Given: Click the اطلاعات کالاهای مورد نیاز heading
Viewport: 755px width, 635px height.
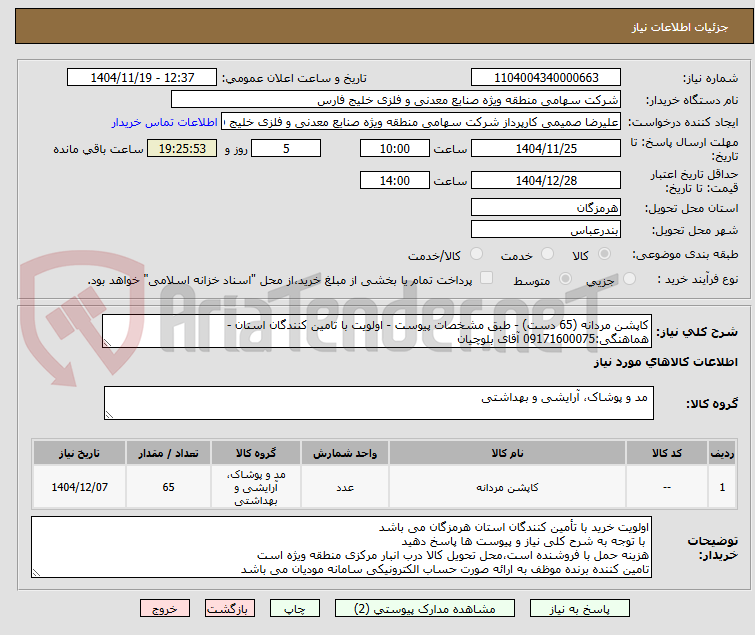Looking at the screenshot, I should (x=665, y=362).
